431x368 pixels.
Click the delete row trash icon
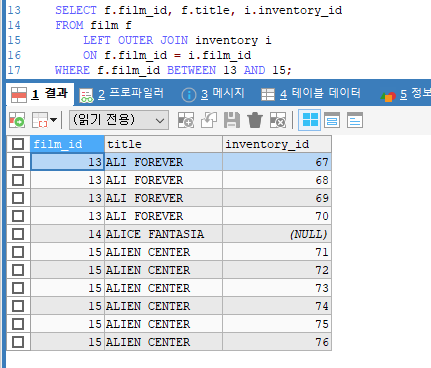tap(255, 120)
